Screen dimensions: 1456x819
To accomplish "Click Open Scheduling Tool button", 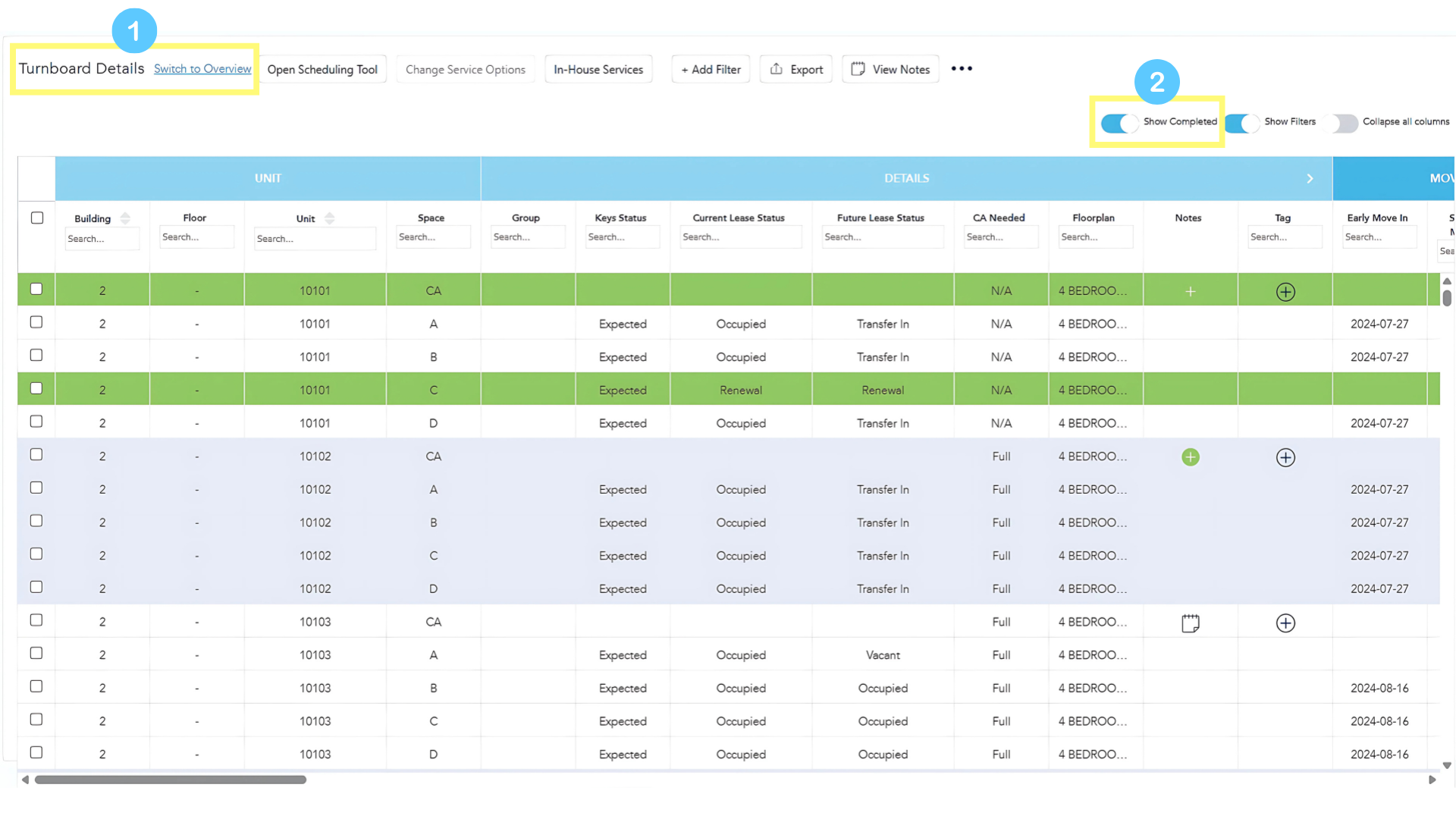I will pos(322,70).
